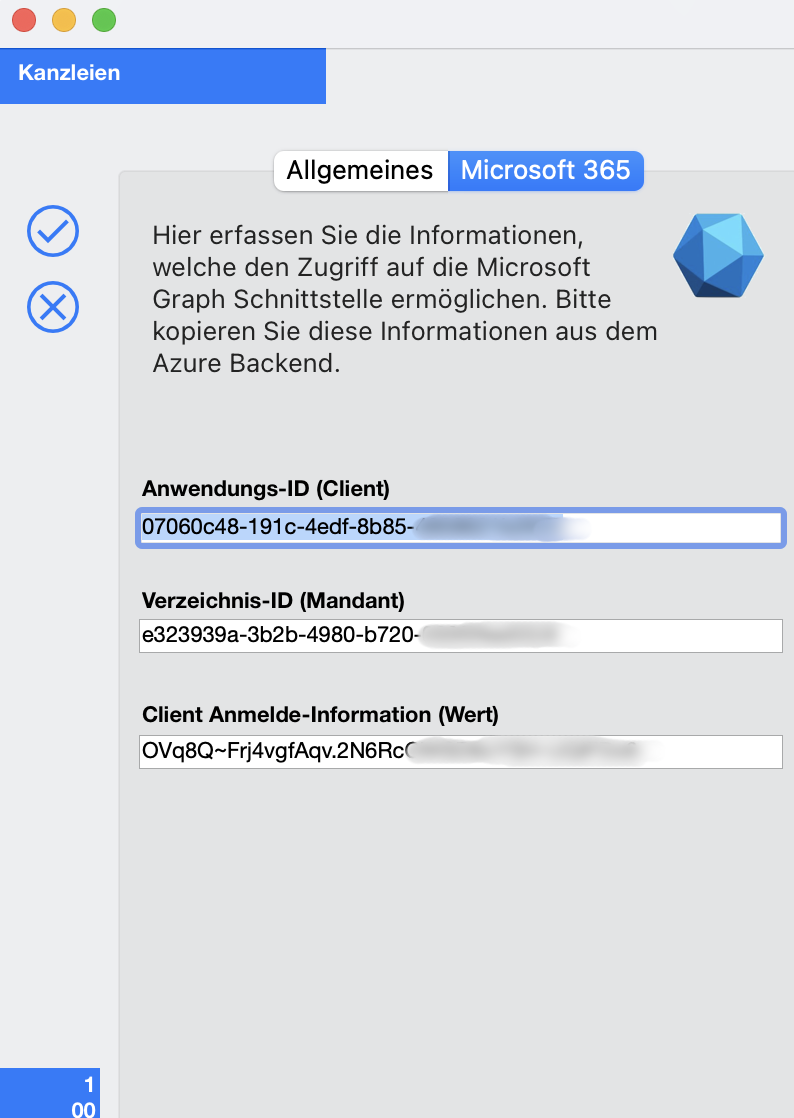
Task: Focus the Anwendungs-ID (Client) input field
Action: (461, 528)
